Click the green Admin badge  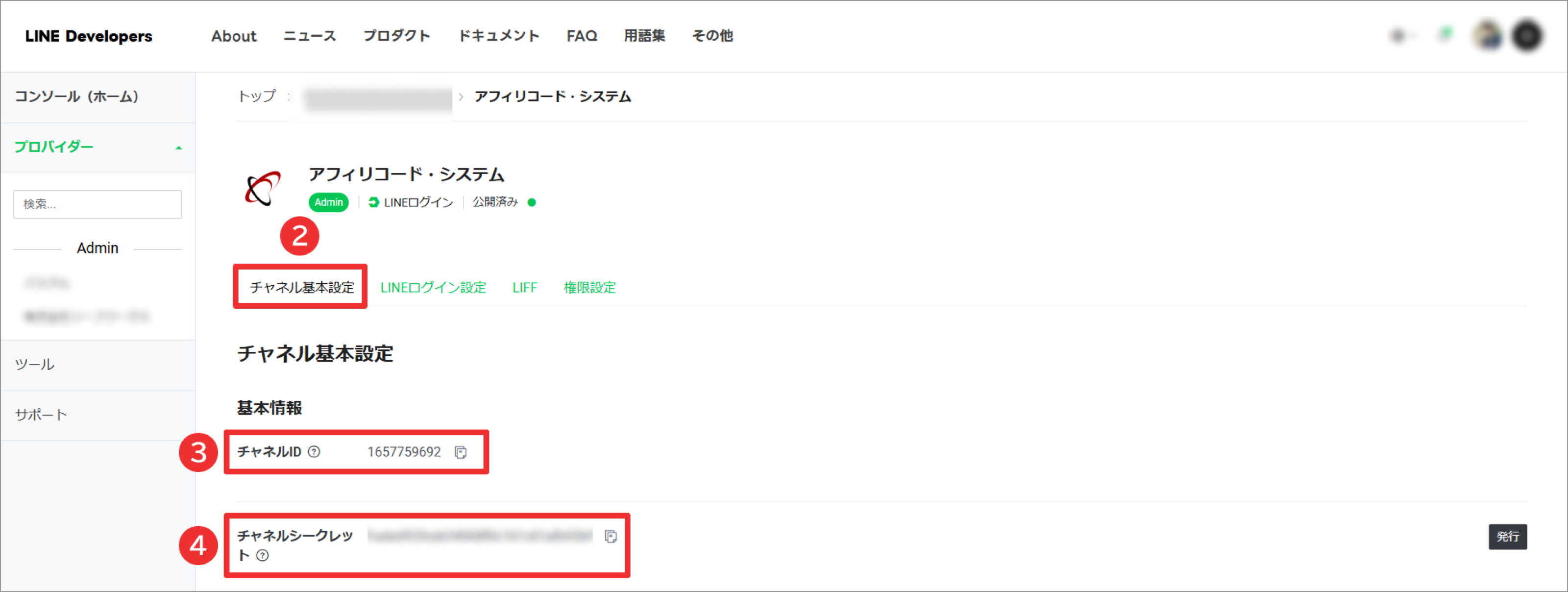[329, 202]
